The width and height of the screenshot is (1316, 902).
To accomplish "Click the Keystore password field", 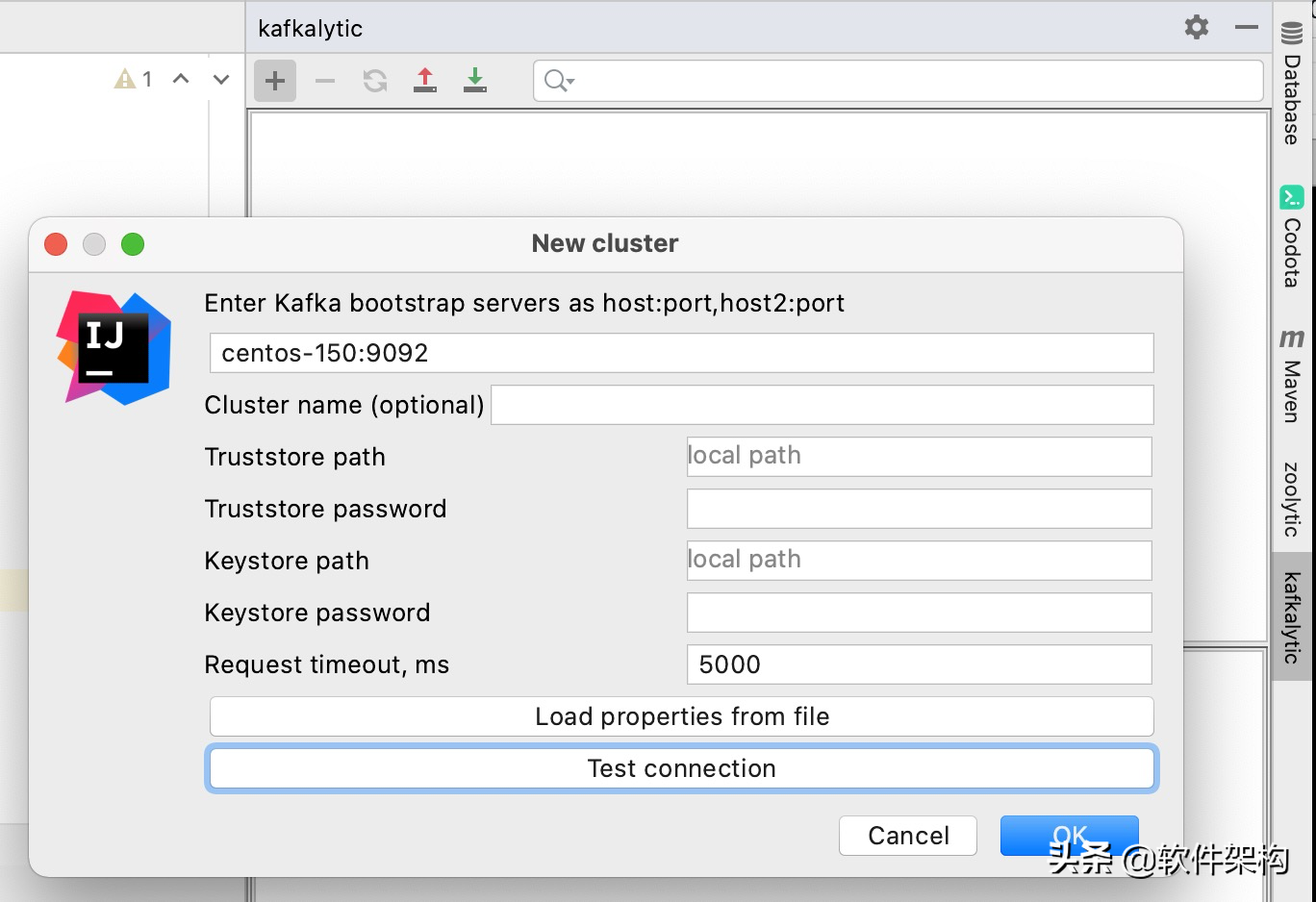I will point(919,613).
